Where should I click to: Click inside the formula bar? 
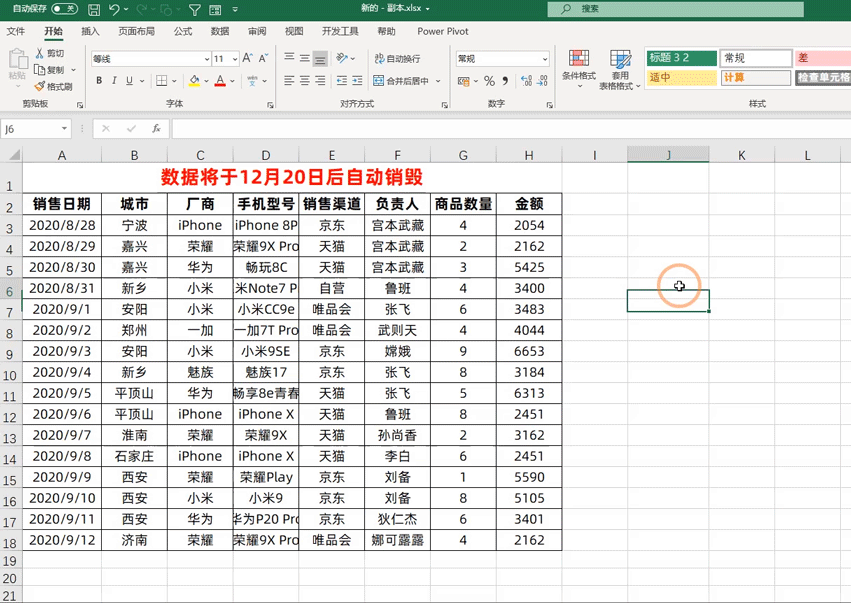(x=510, y=129)
